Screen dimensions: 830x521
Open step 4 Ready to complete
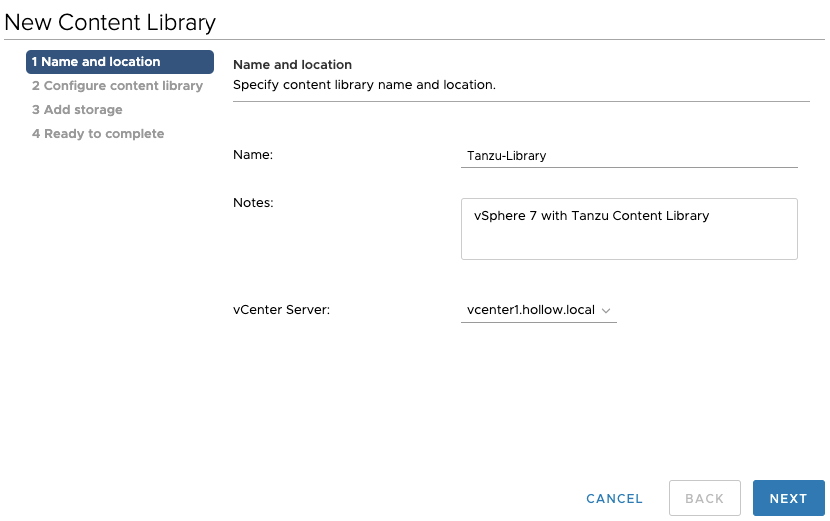point(98,134)
